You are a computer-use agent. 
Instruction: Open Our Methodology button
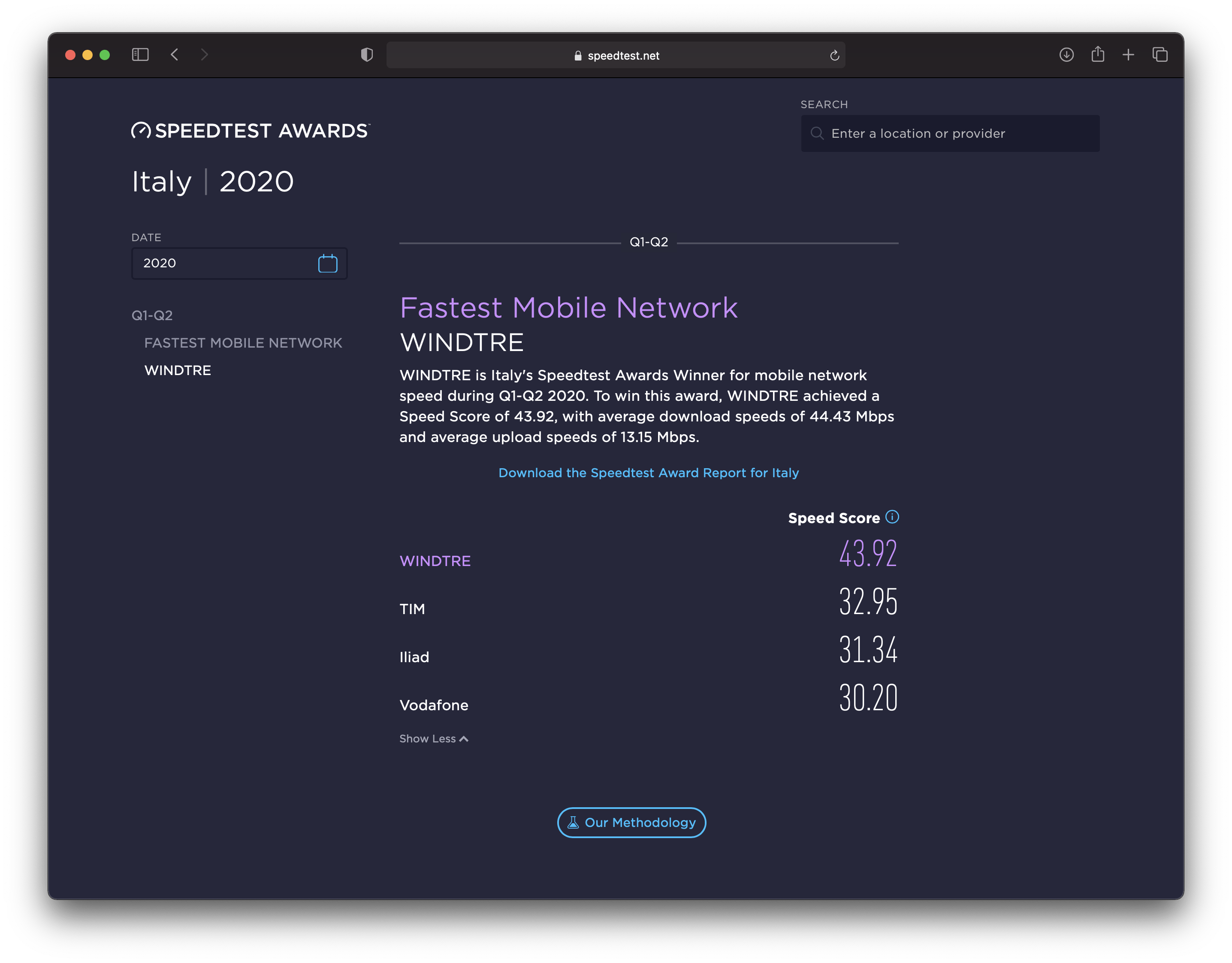tap(631, 822)
